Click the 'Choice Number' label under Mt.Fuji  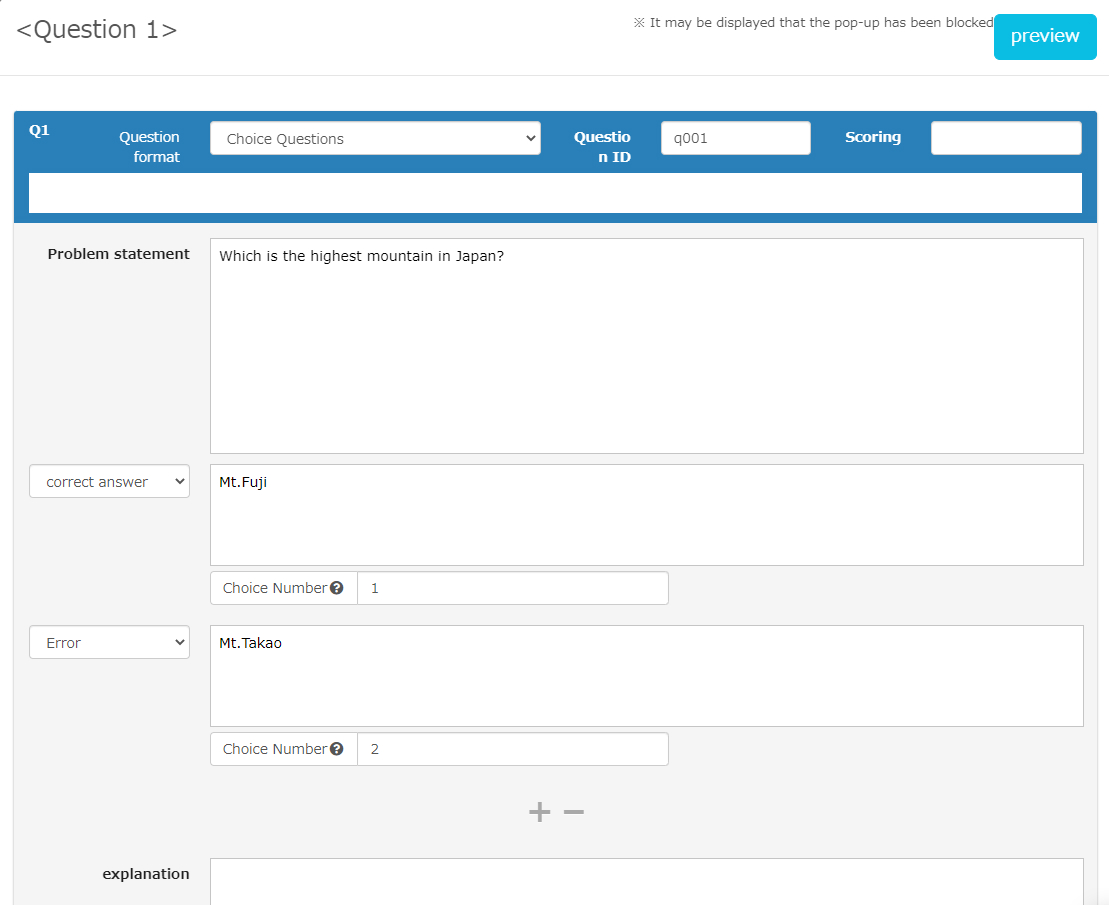tap(274, 589)
